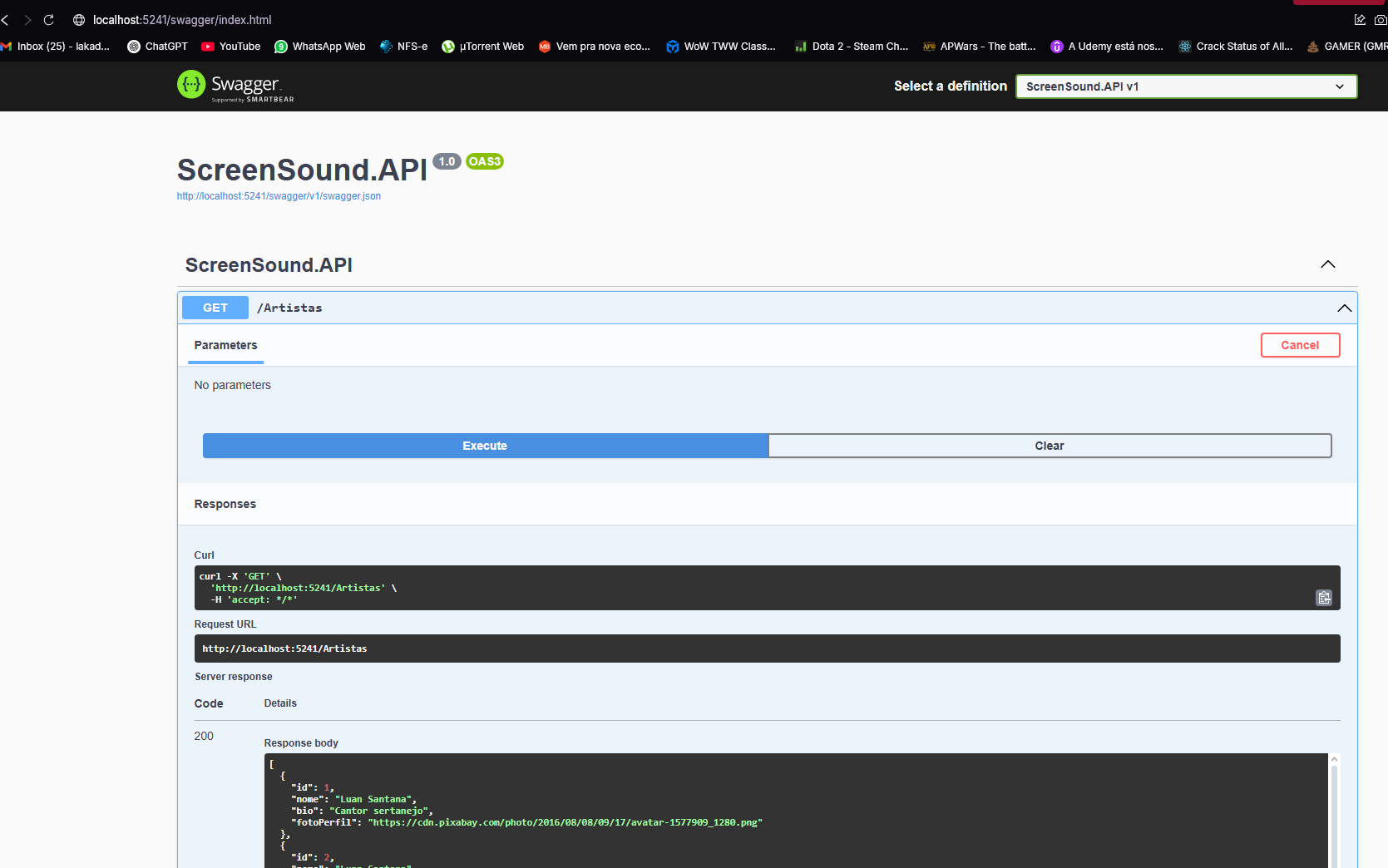The image size is (1388, 868).
Task: Collapse the GET /Artistas operation
Action: point(1344,308)
